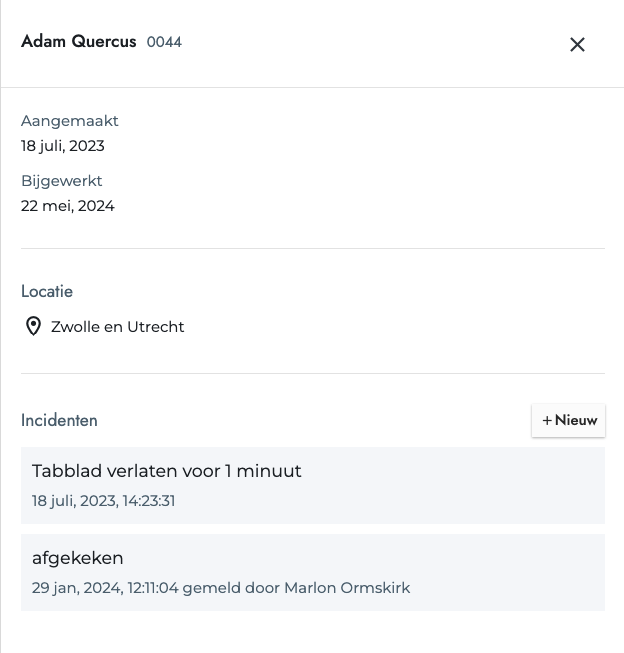Click the afgekeken incident title text
624x653 pixels.
(x=77, y=558)
